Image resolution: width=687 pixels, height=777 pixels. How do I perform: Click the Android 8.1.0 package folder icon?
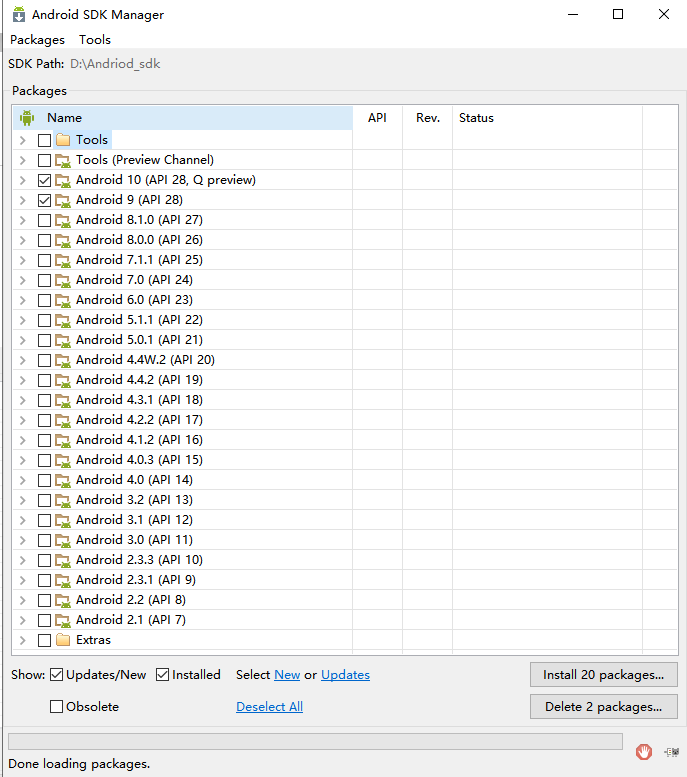tap(63, 221)
